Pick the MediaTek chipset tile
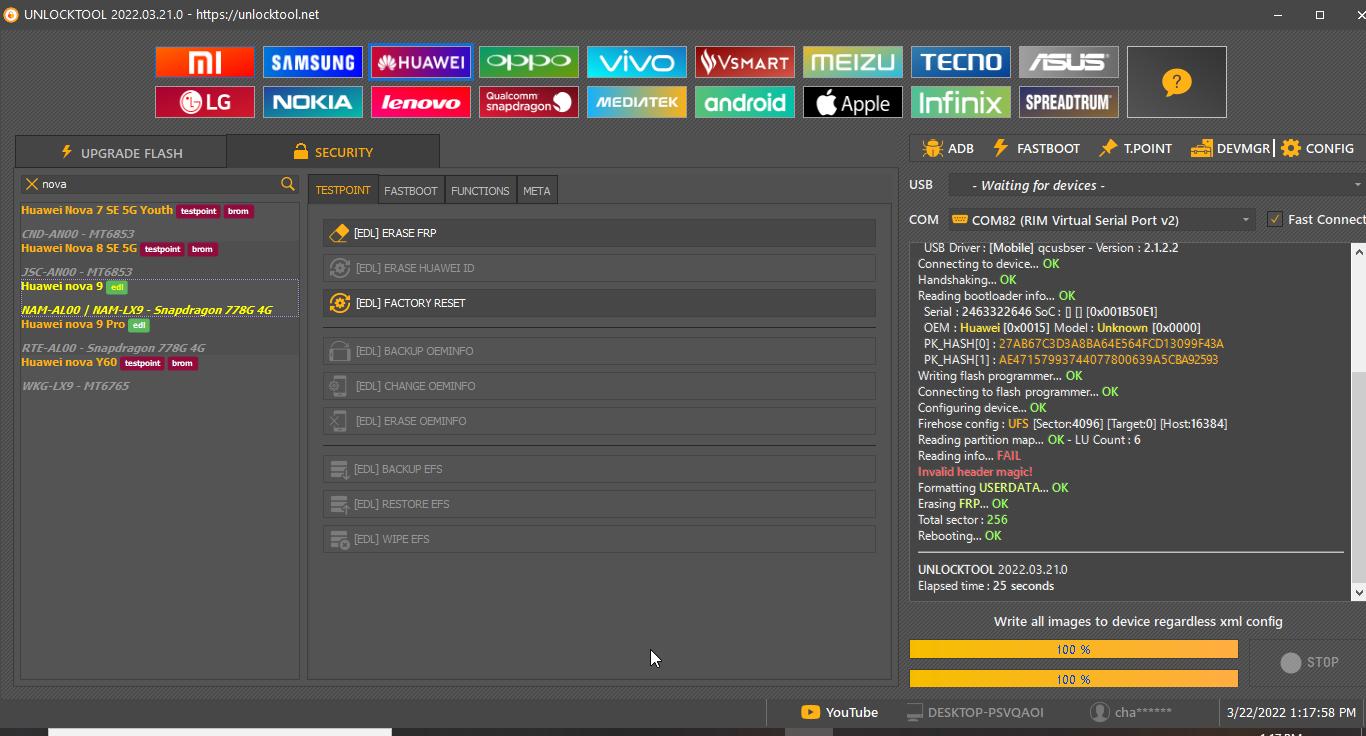The width and height of the screenshot is (1366, 736). pyautogui.click(x=637, y=102)
